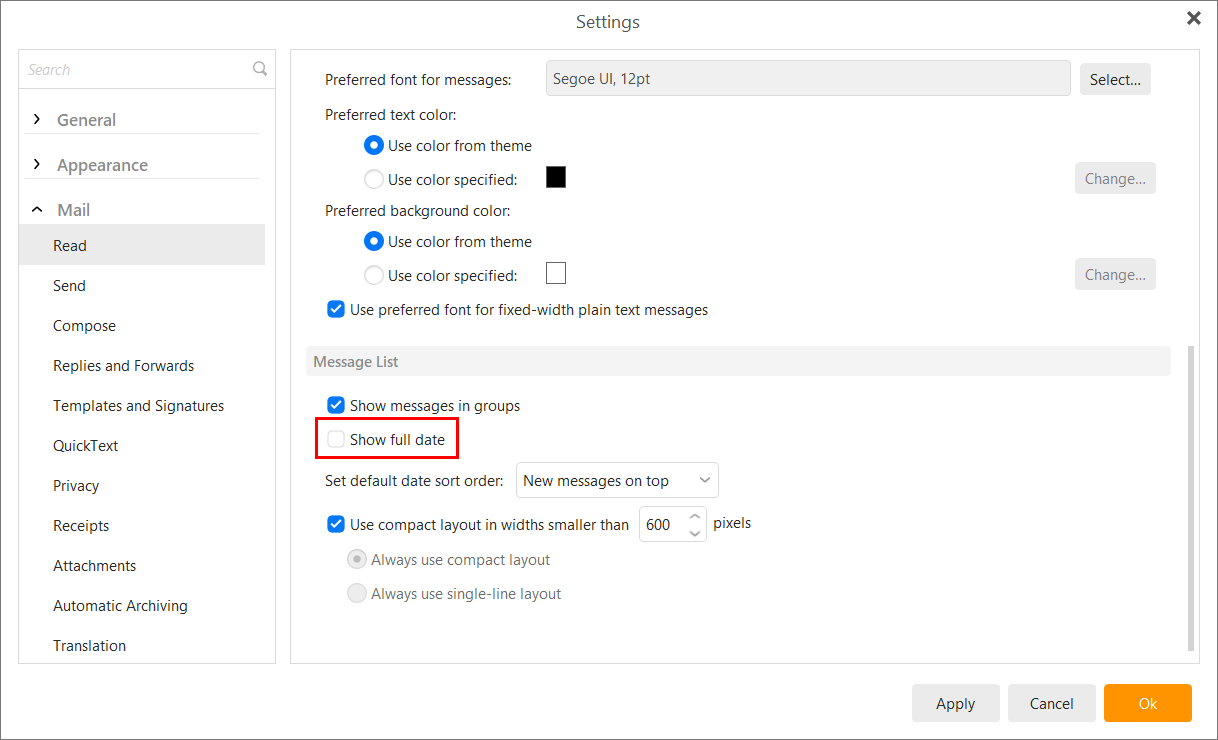The image size is (1218, 740).
Task: Click the pixel width stepper up arrow
Action: pyautogui.click(x=694, y=517)
